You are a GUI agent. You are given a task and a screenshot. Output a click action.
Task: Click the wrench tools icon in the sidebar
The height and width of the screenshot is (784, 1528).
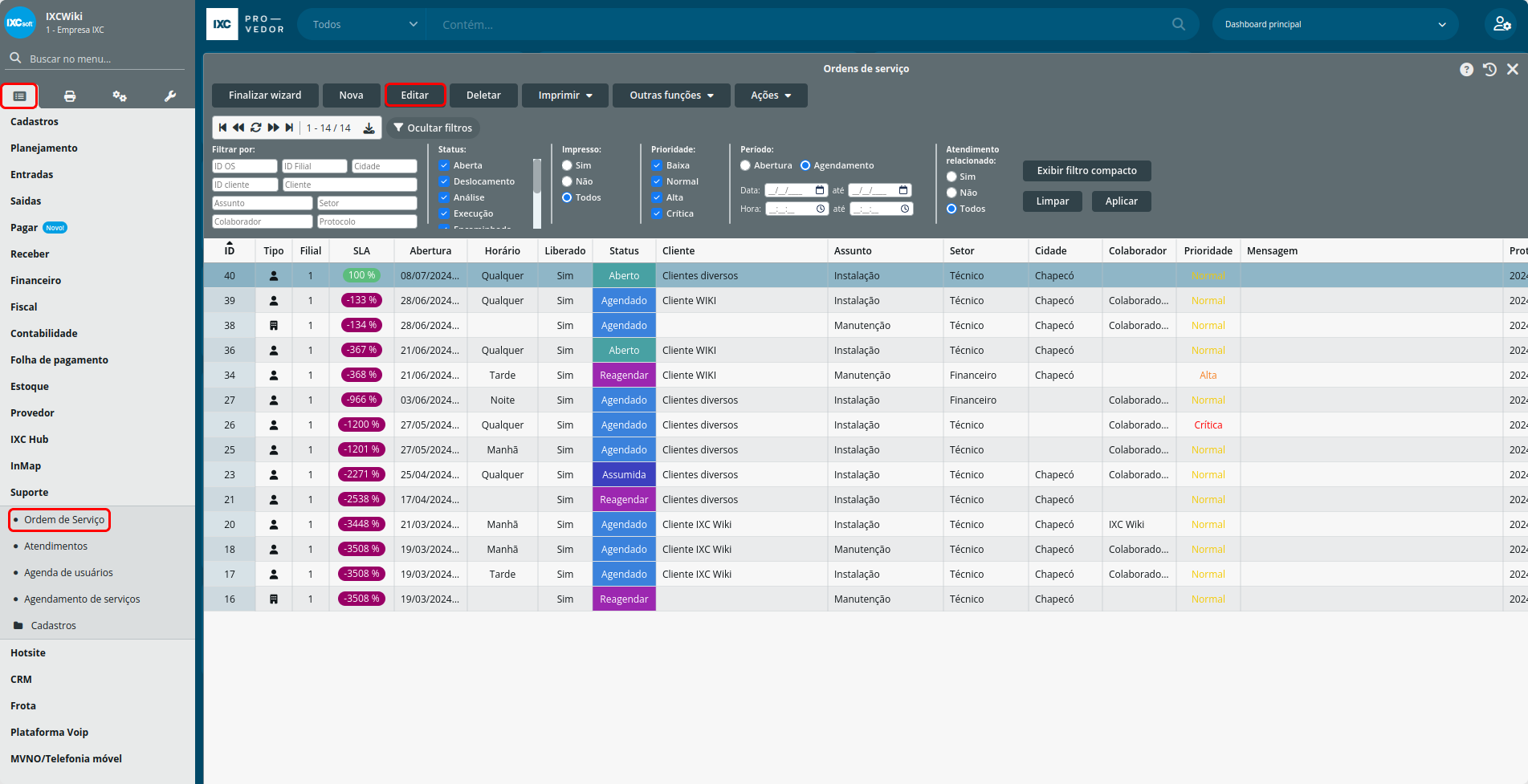[170, 96]
